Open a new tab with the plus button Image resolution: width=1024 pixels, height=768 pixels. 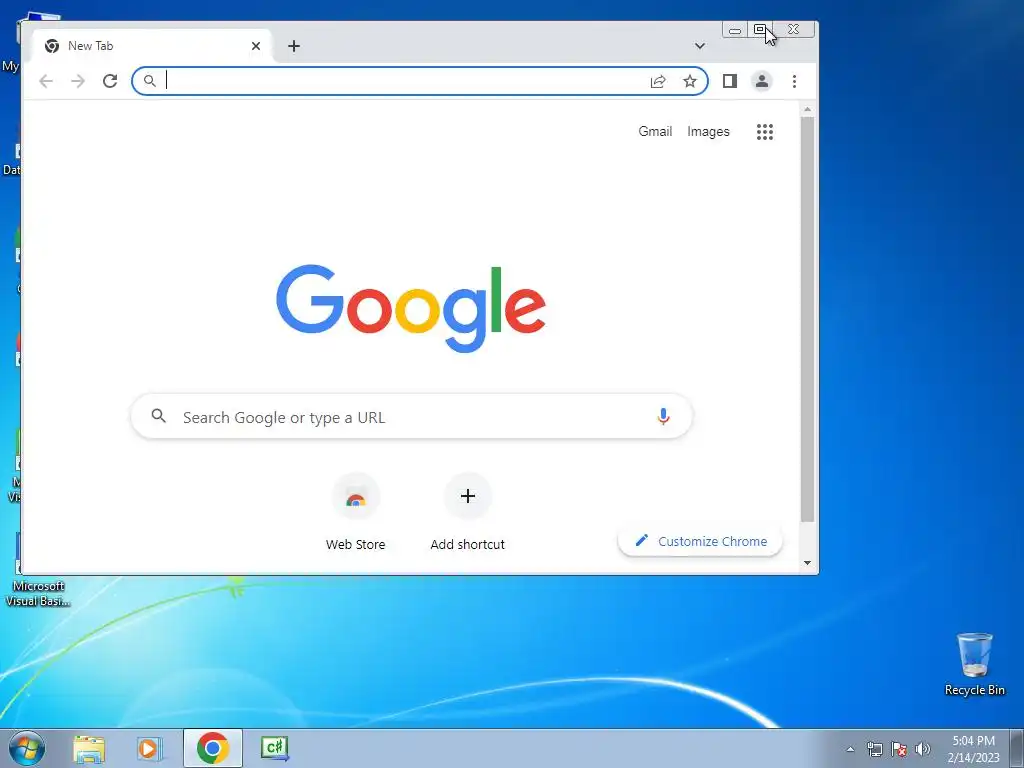[294, 46]
